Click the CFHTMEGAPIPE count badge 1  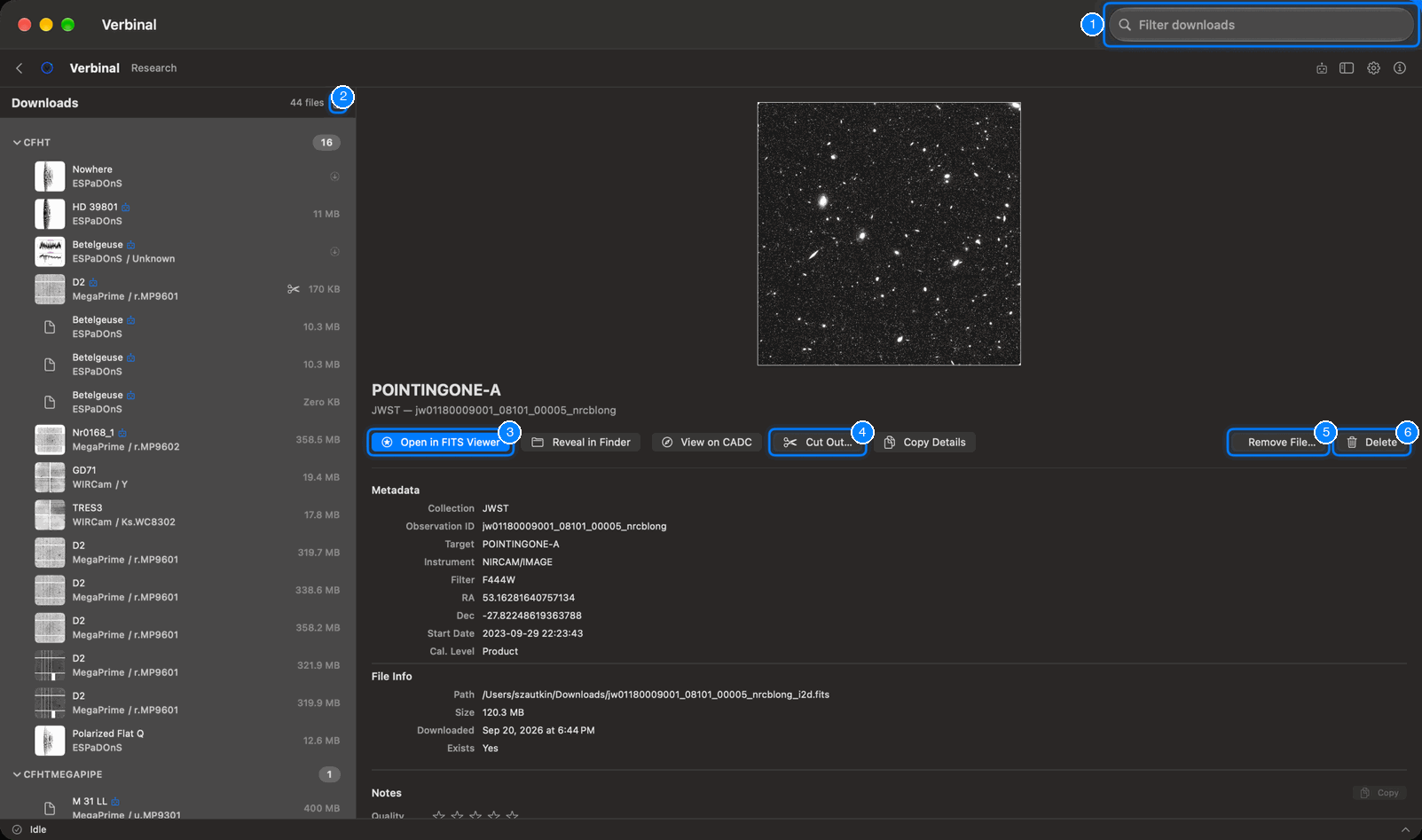(329, 774)
